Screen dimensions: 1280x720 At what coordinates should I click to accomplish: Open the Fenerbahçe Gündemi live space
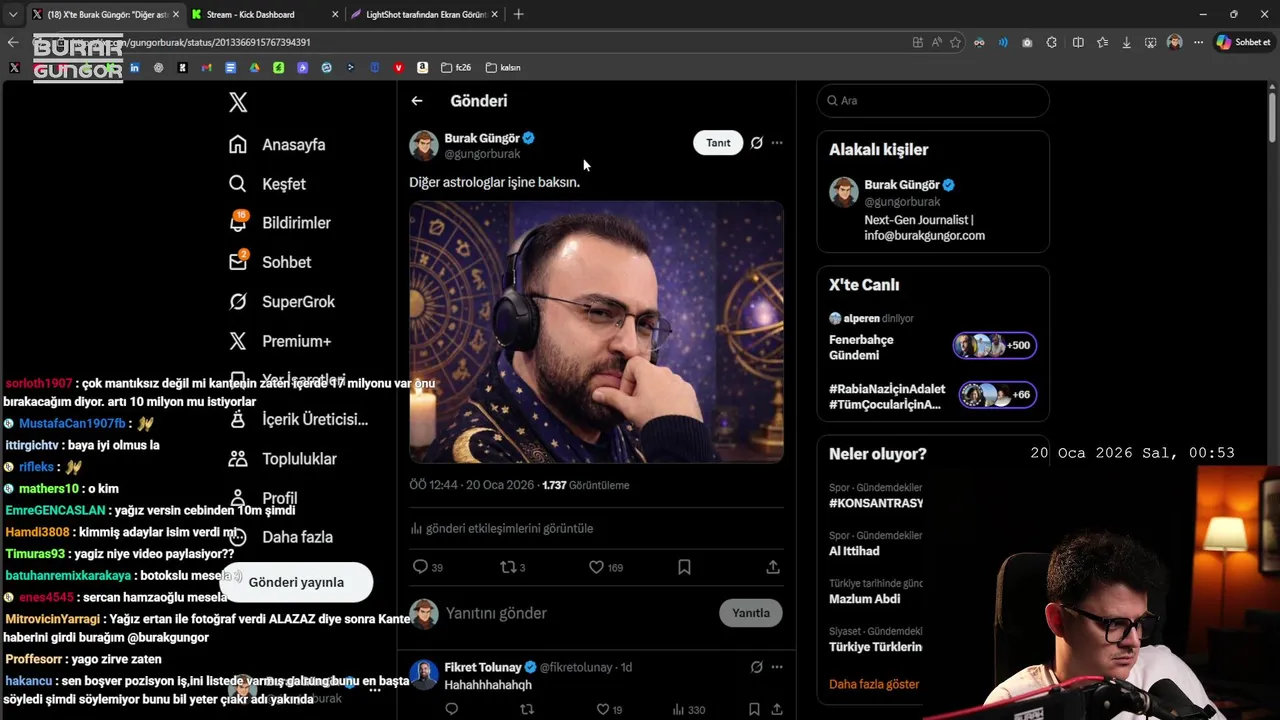click(933, 347)
